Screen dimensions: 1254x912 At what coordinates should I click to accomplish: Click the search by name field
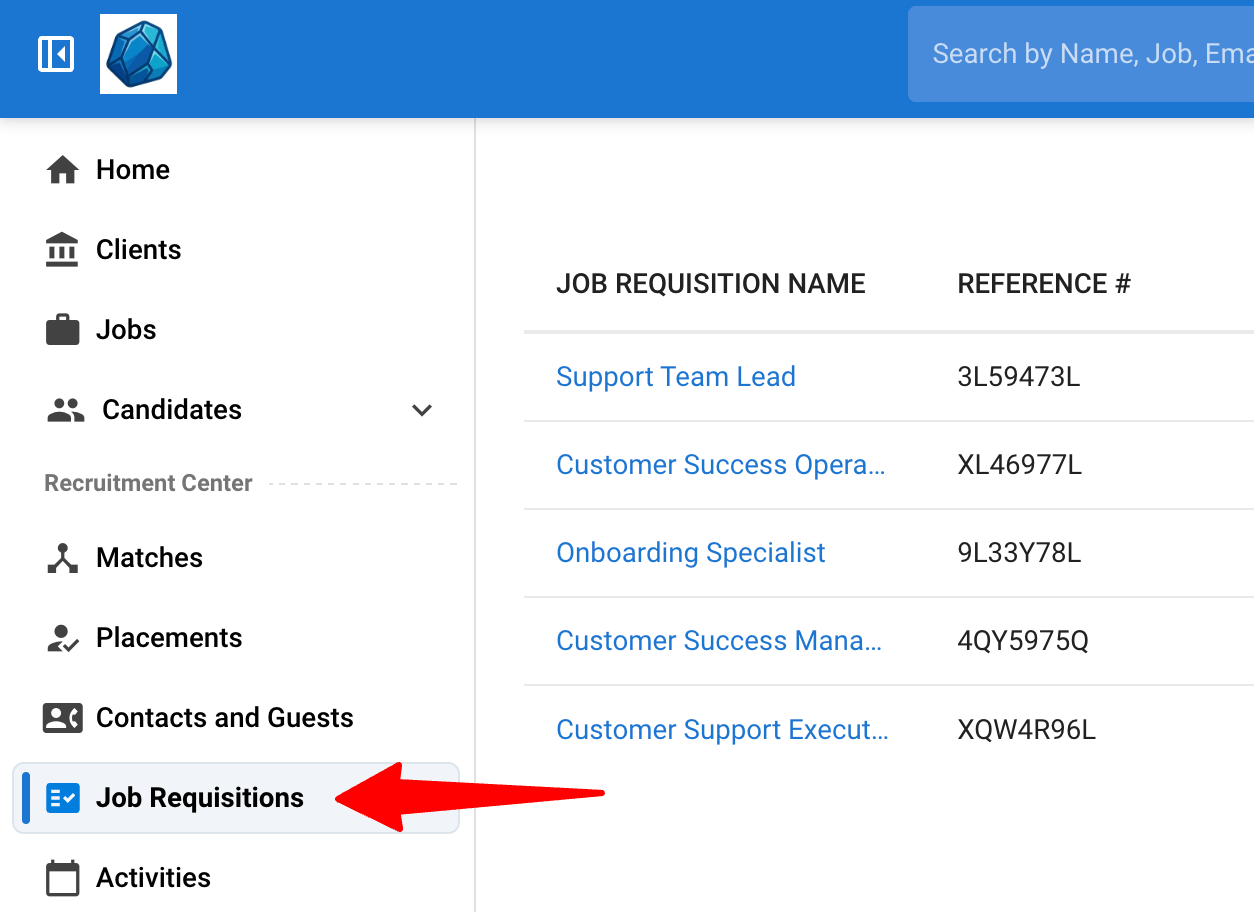pos(1081,54)
